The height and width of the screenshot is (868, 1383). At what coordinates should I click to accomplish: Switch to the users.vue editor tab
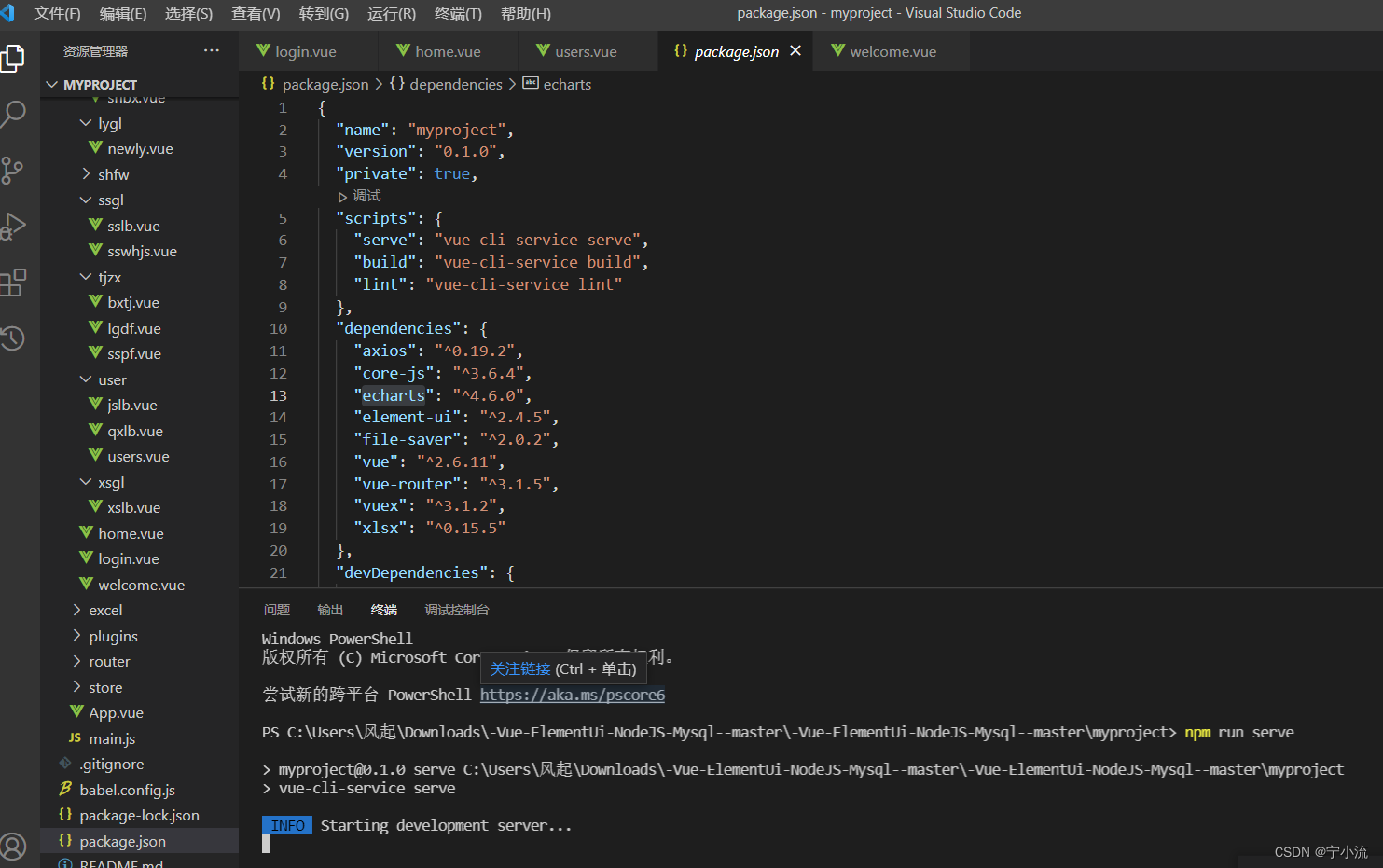click(x=587, y=51)
